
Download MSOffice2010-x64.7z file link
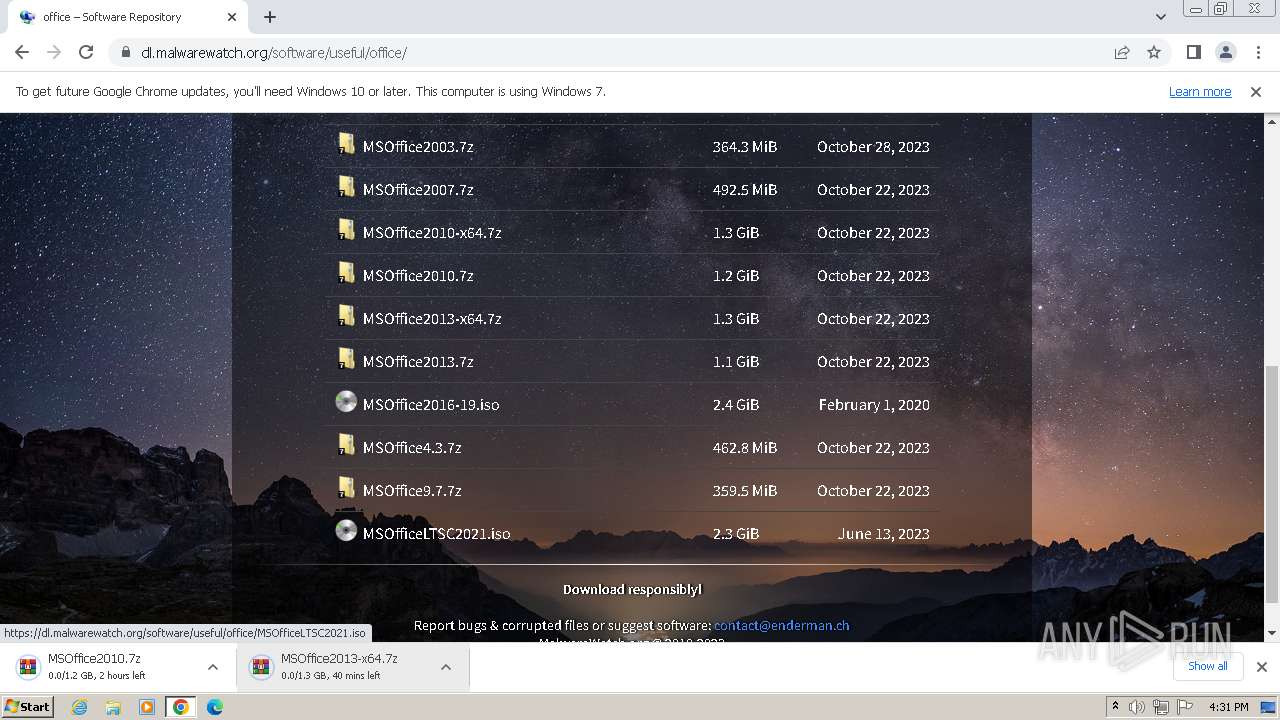click(432, 232)
